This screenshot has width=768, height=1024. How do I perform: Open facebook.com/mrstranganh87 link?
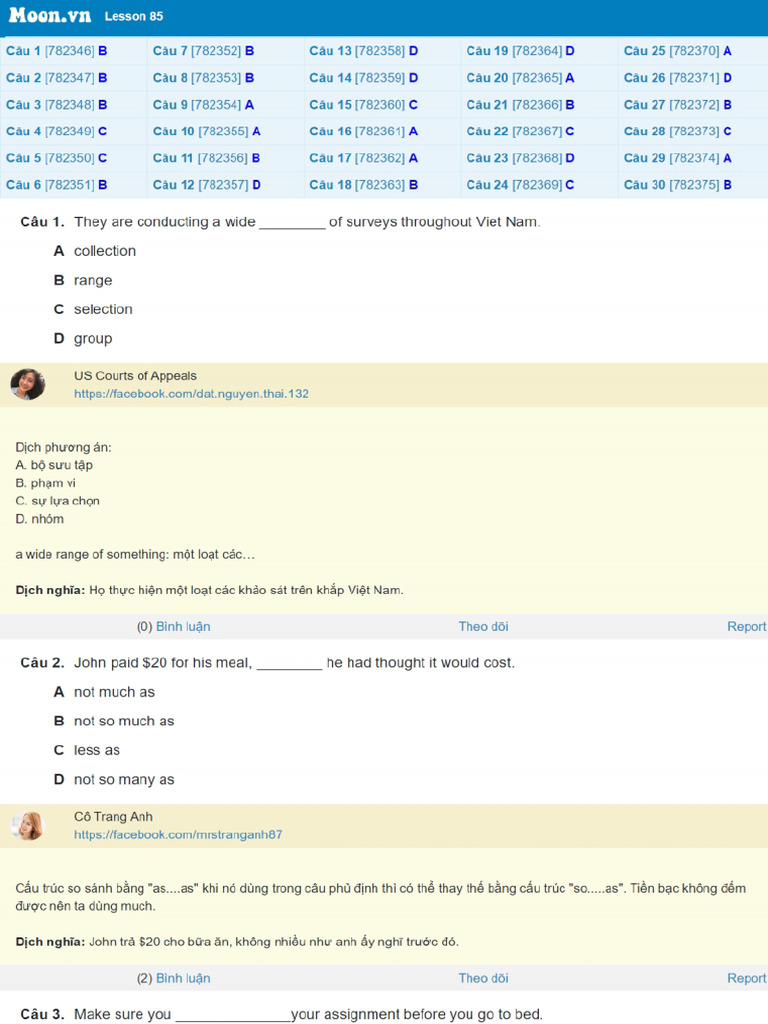click(x=178, y=835)
